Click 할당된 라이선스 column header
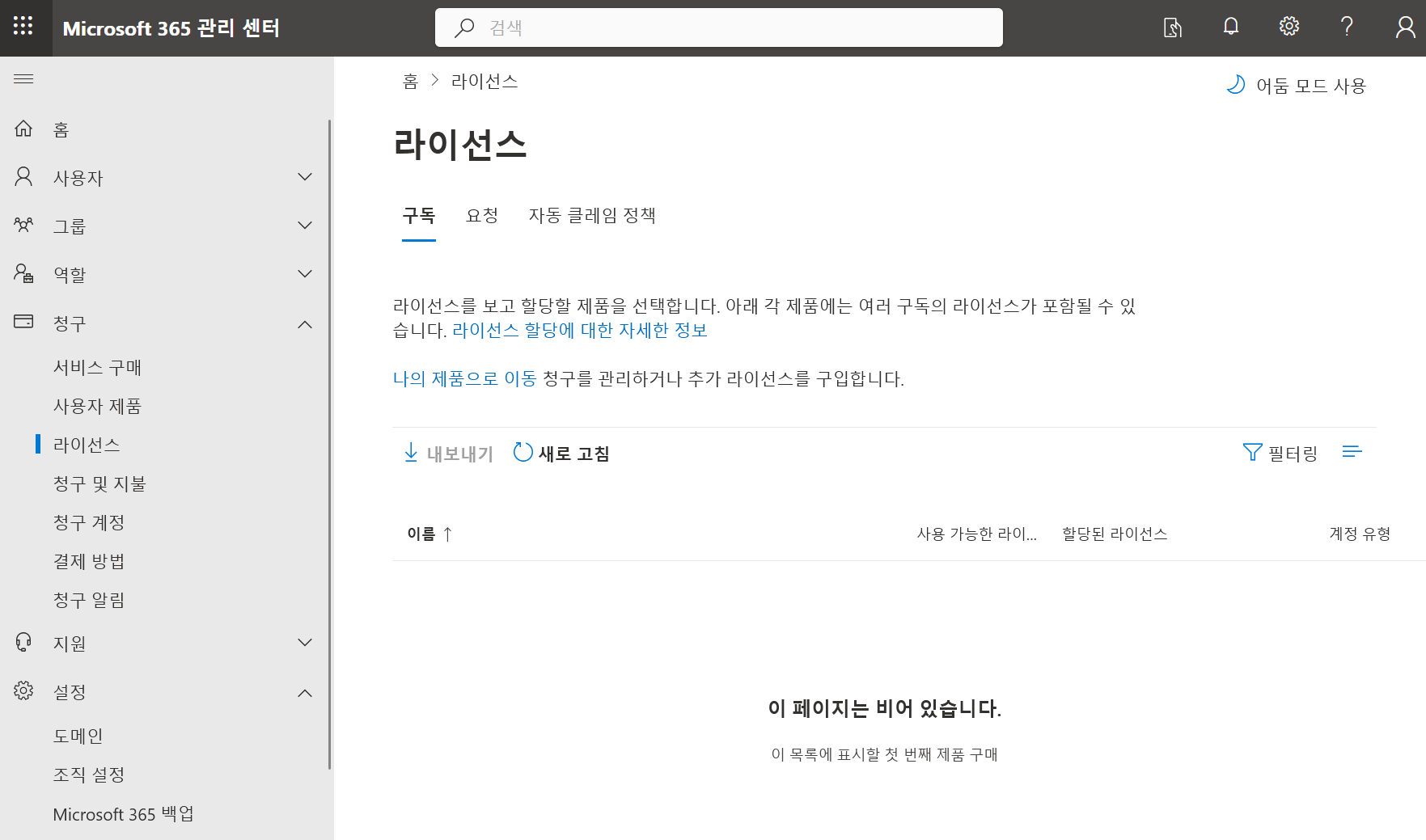The height and width of the screenshot is (840, 1426). coord(1115,534)
